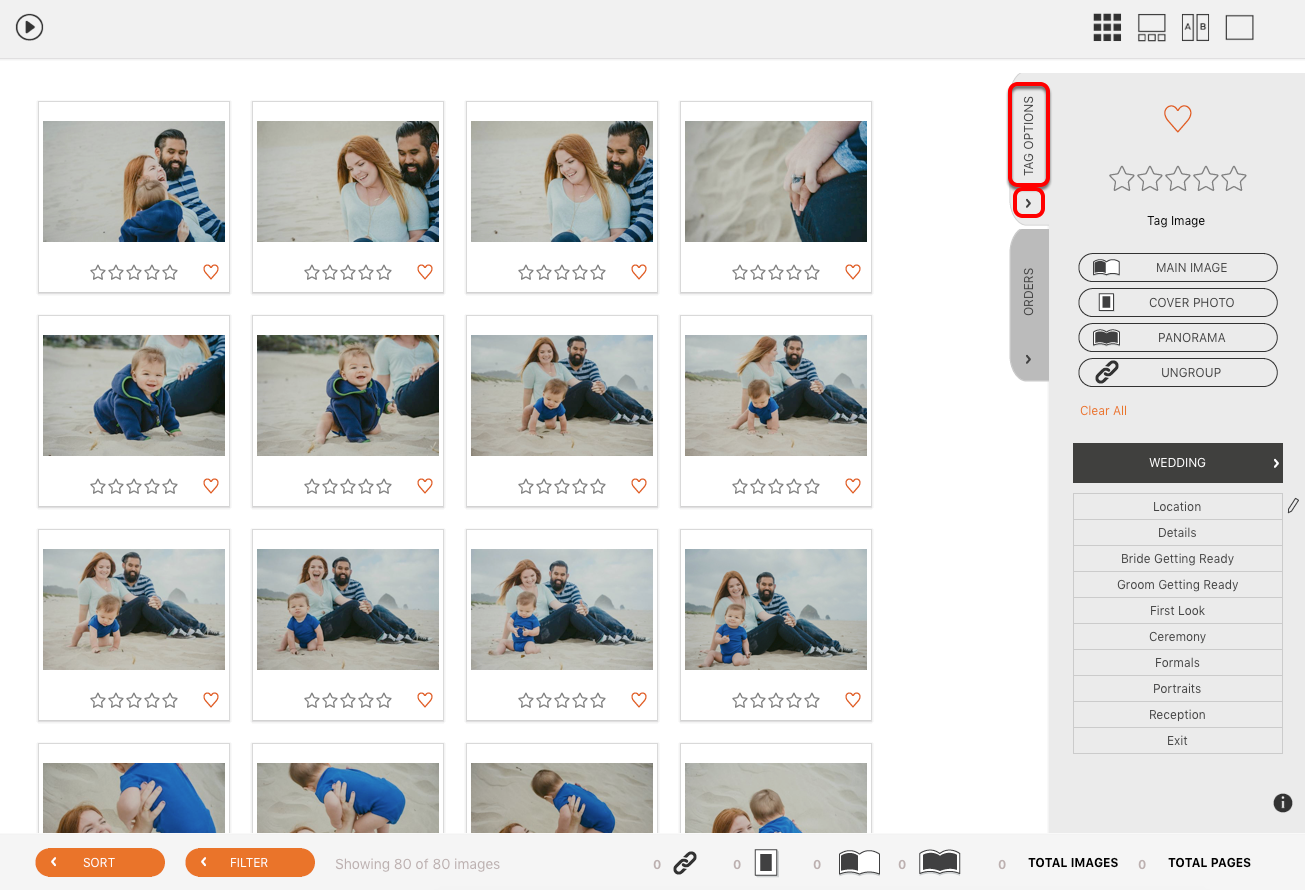
Task: Edit tag list with pencil icon
Action: [1293, 506]
